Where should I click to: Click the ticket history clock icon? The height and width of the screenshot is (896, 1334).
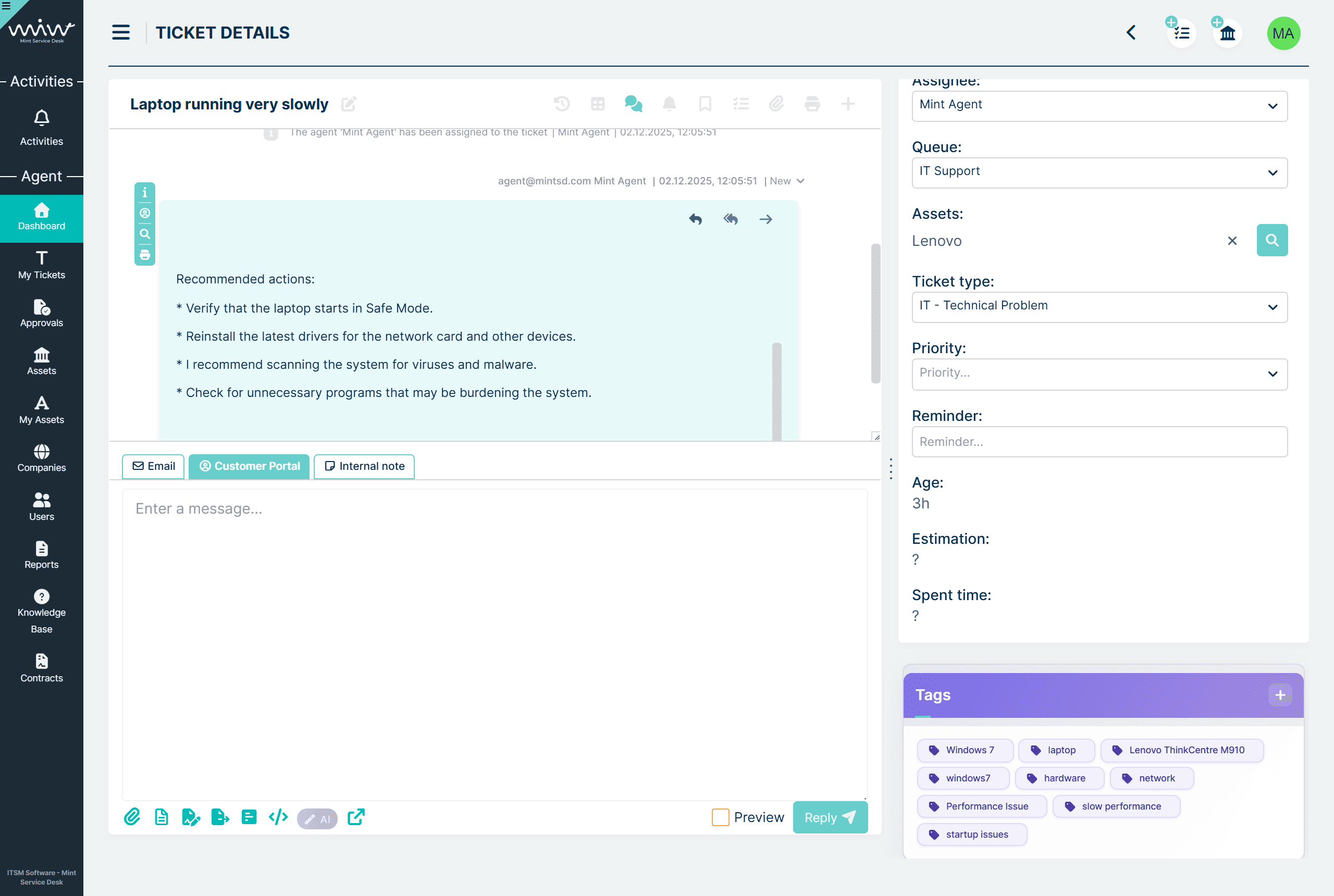click(x=561, y=104)
